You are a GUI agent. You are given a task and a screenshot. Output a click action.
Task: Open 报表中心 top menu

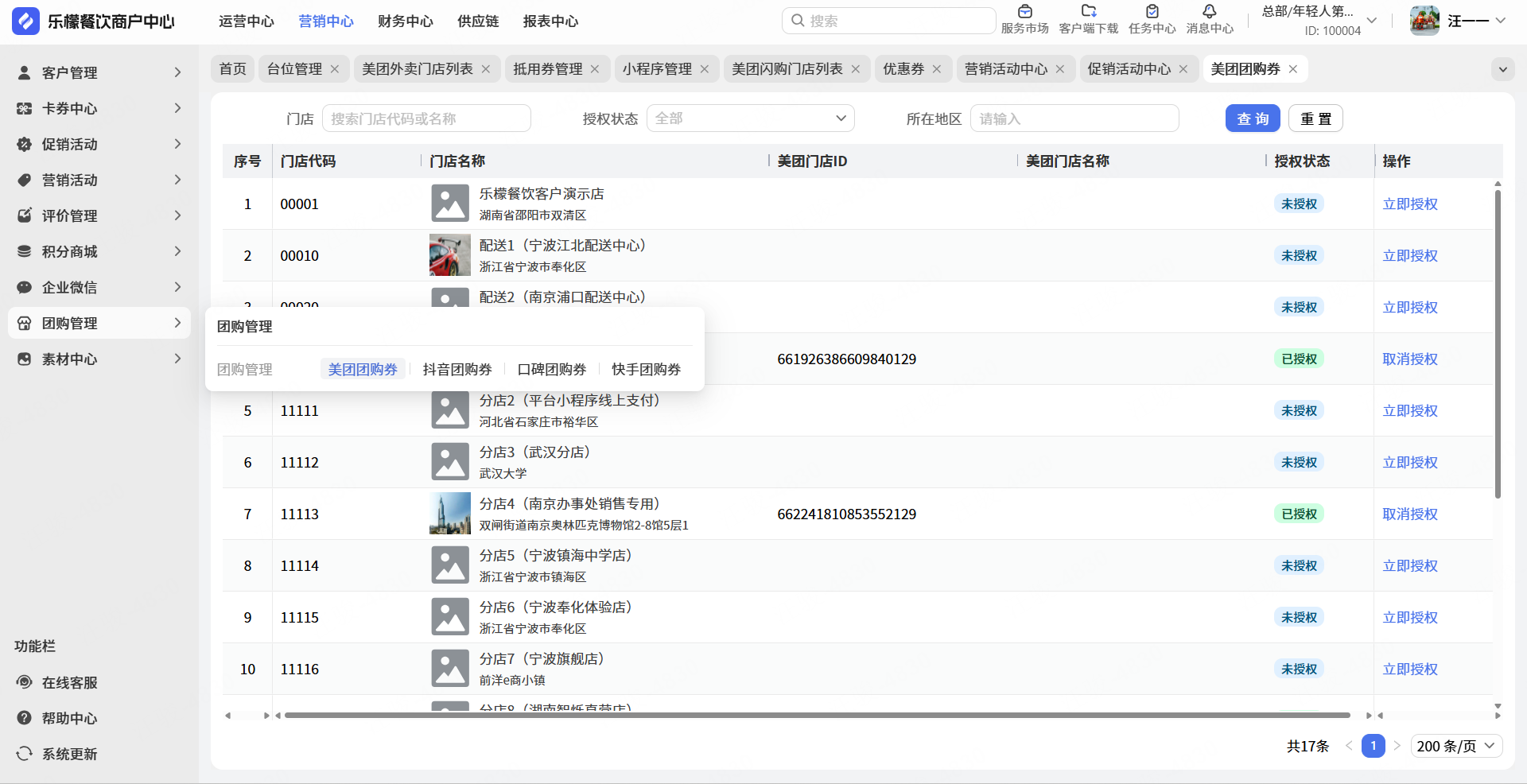pos(550,21)
